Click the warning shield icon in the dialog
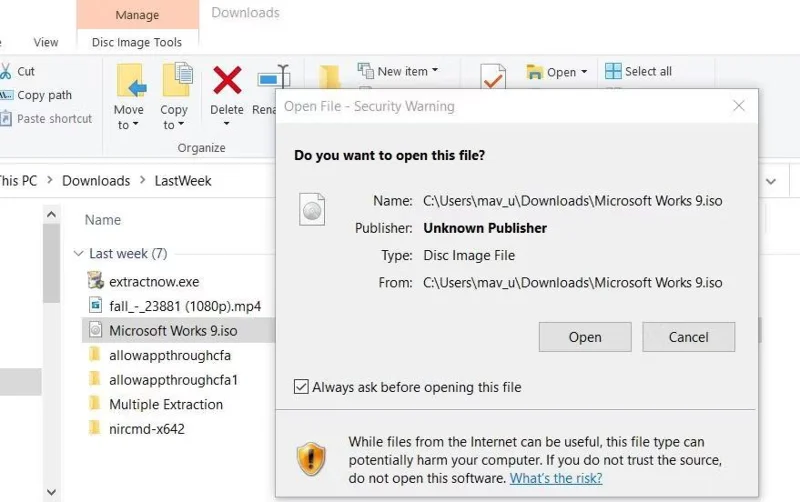This screenshot has width=800, height=502. pos(311,459)
